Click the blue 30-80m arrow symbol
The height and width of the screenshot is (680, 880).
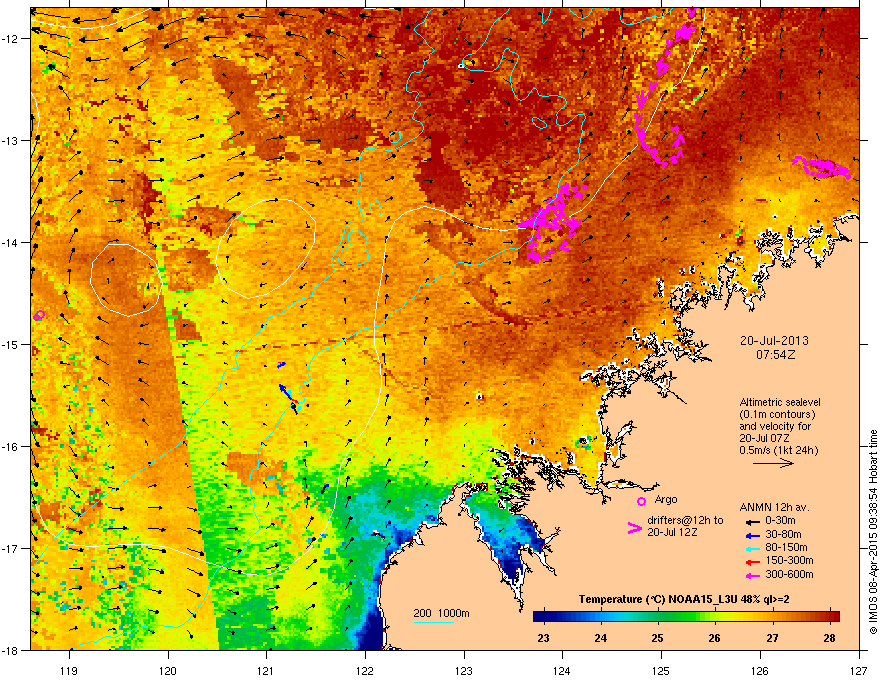[x=752, y=535]
